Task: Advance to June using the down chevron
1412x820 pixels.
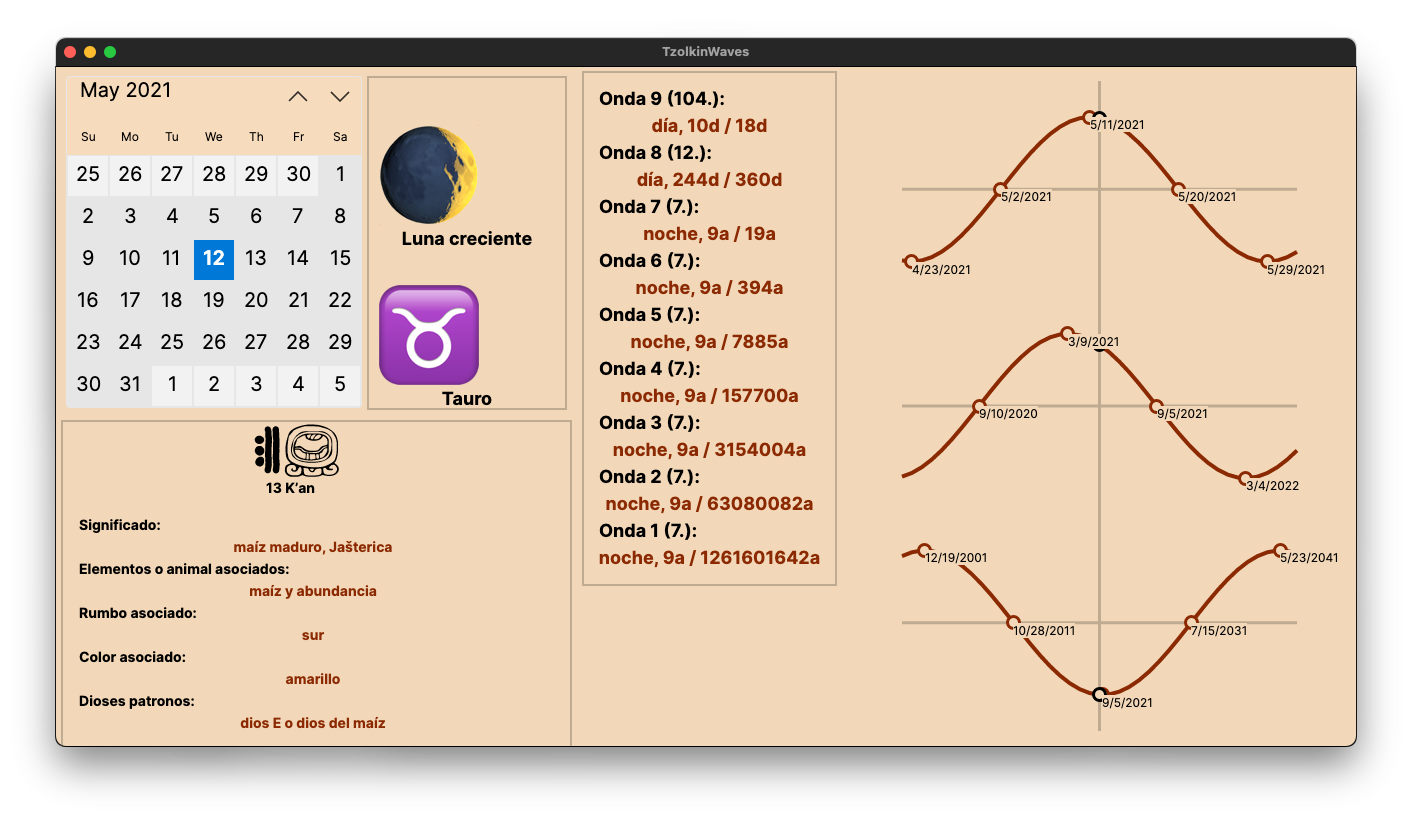Action: pos(339,95)
